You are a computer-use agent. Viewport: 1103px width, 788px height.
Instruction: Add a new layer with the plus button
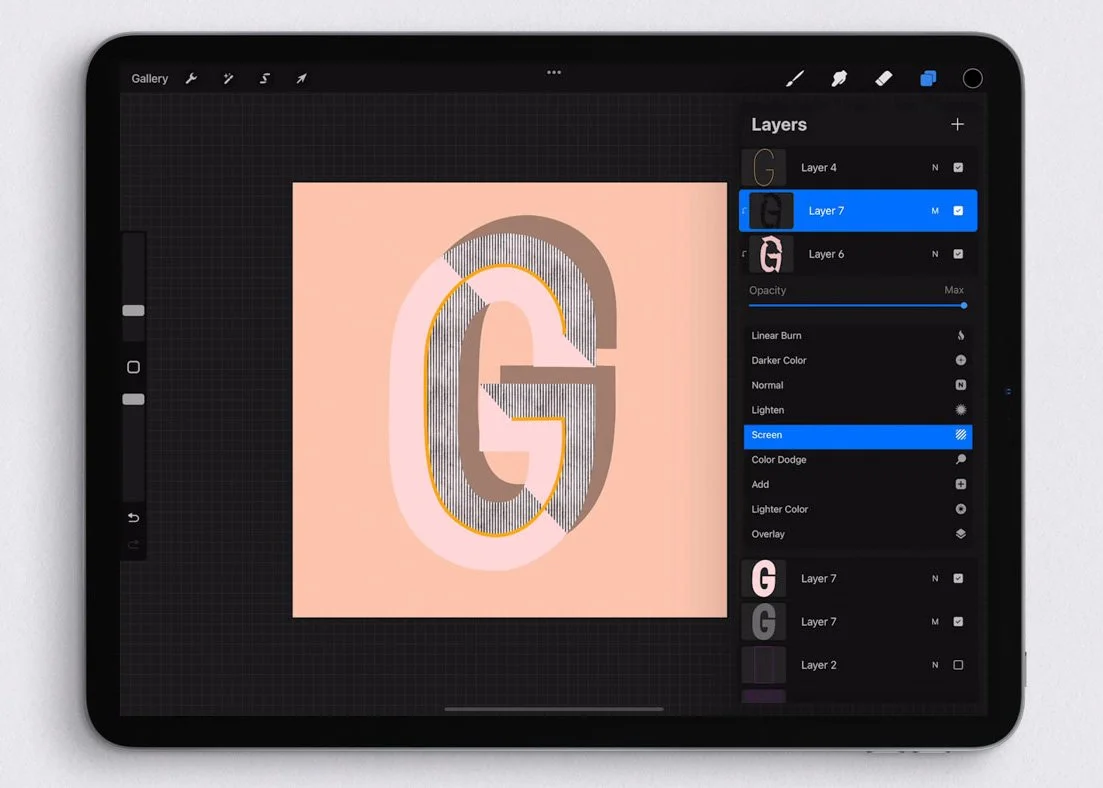pos(957,124)
